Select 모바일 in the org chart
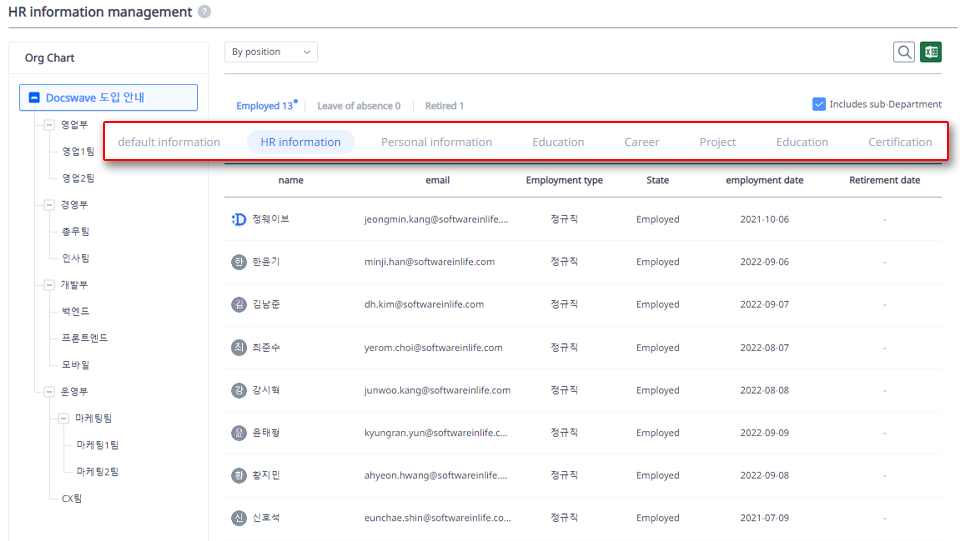Image resolution: width=960 pixels, height=541 pixels. (x=75, y=365)
